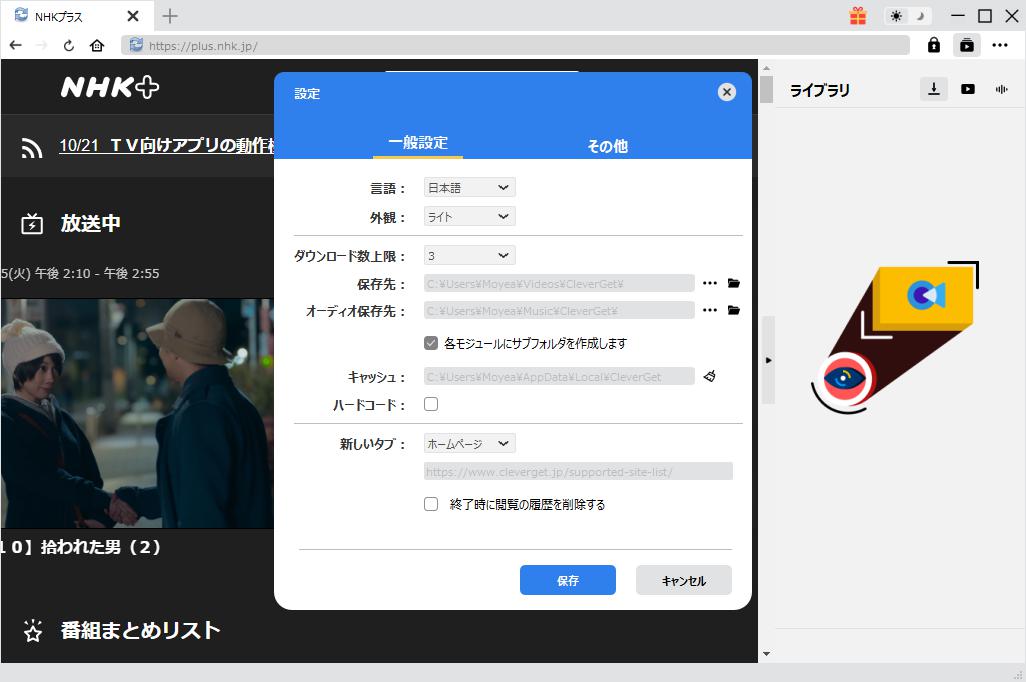The width and height of the screenshot is (1026, 682).
Task: Open the gift box promotion icon
Action: [x=858, y=16]
